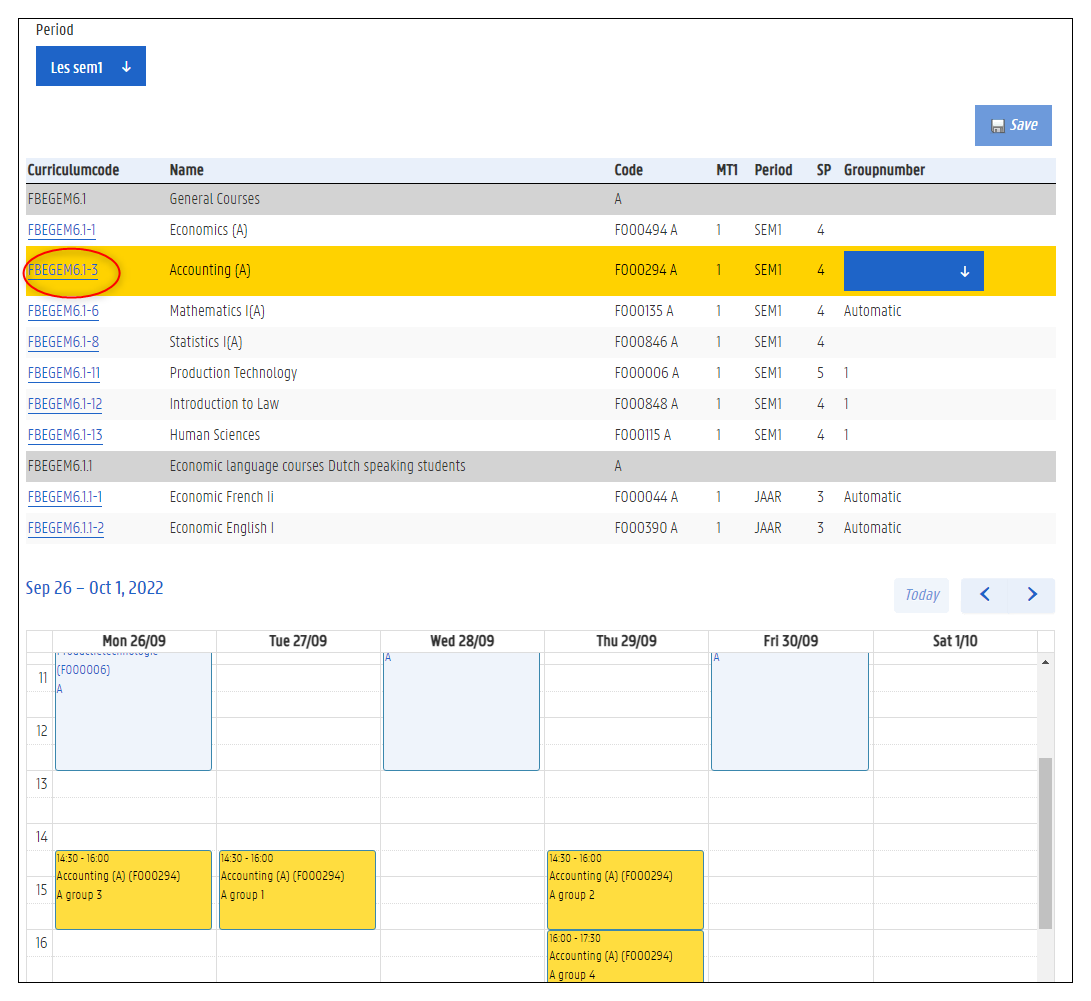Click the Save button

point(1013,126)
